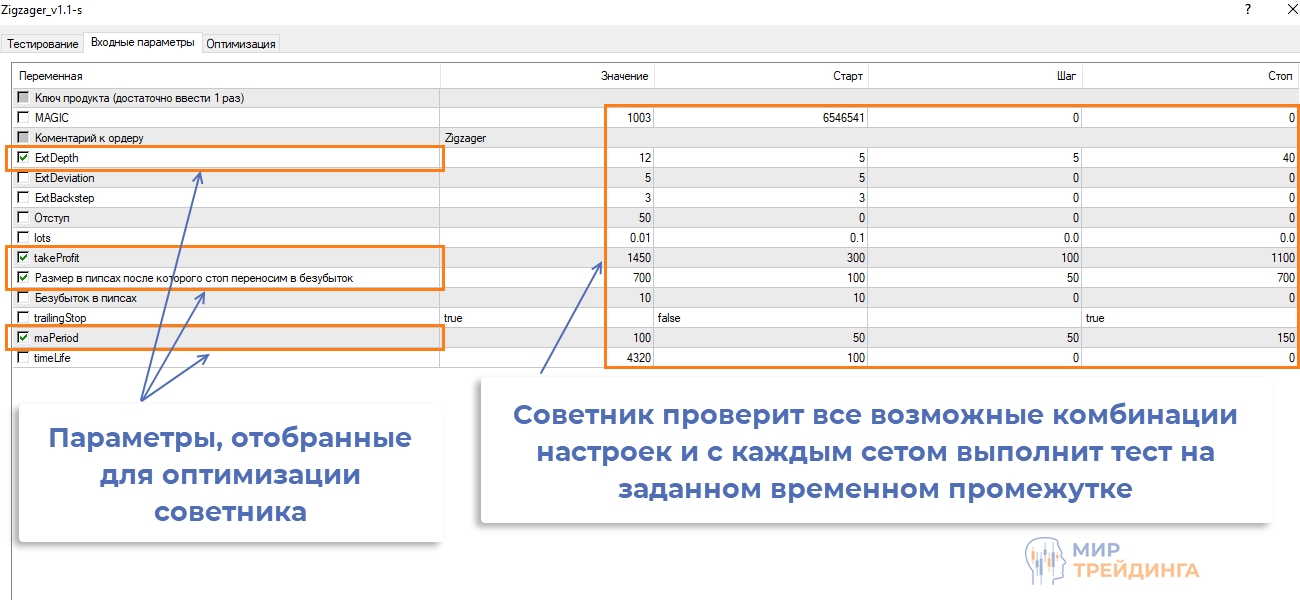Screen dimensions: 1300x600
Task: Select the Входные параметры tab
Action: pyautogui.click(x=143, y=43)
